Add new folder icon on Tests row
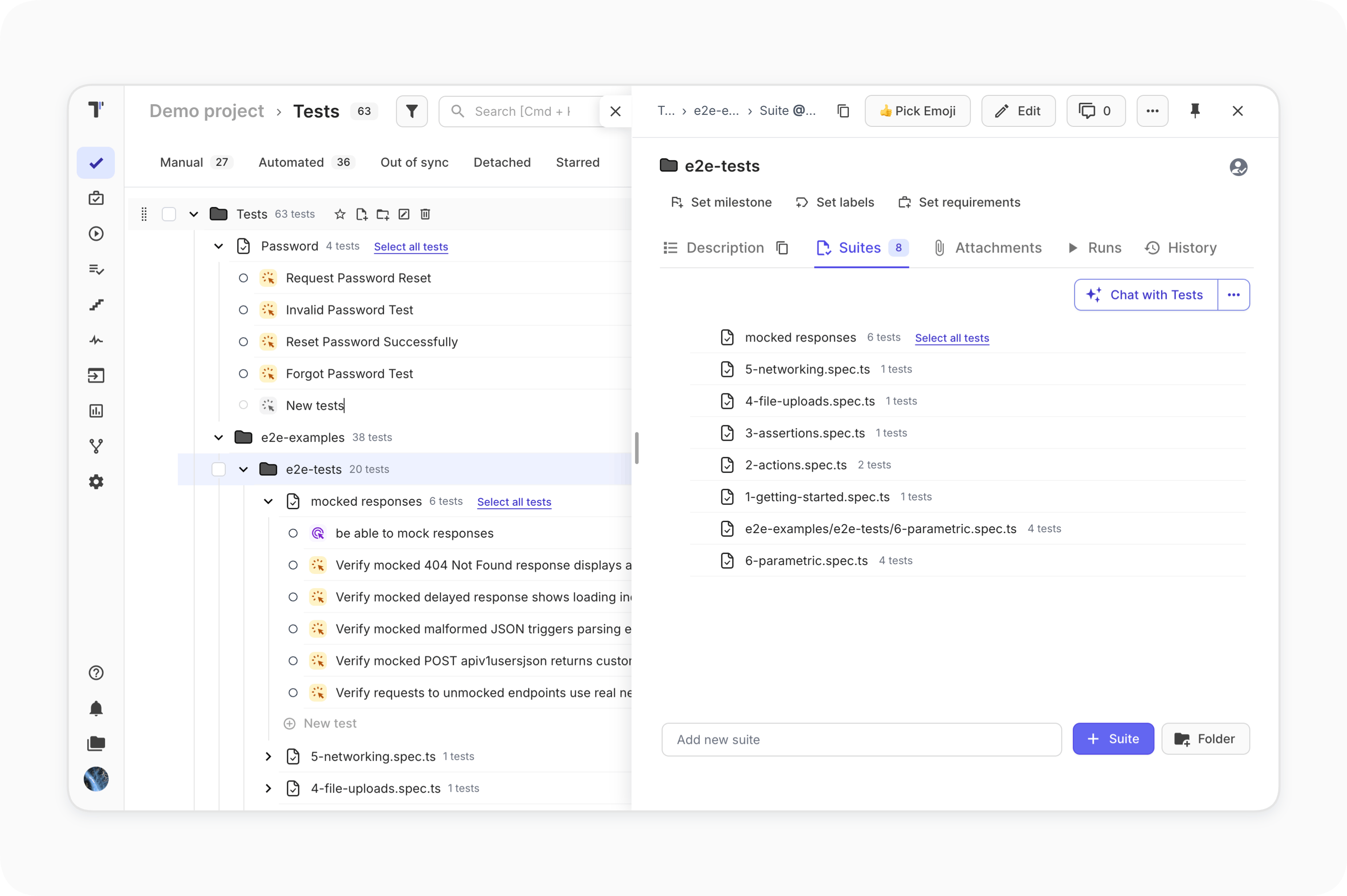This screenshot has width=1347, height=896. (x=383, y=214)
